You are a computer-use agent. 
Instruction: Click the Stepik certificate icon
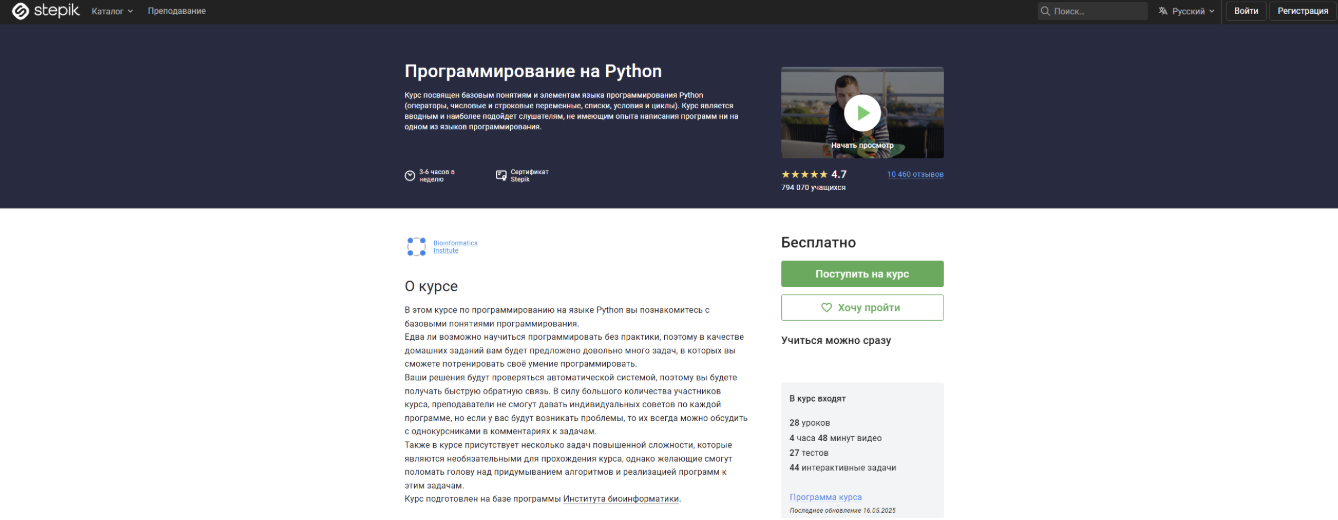(501, 175)
